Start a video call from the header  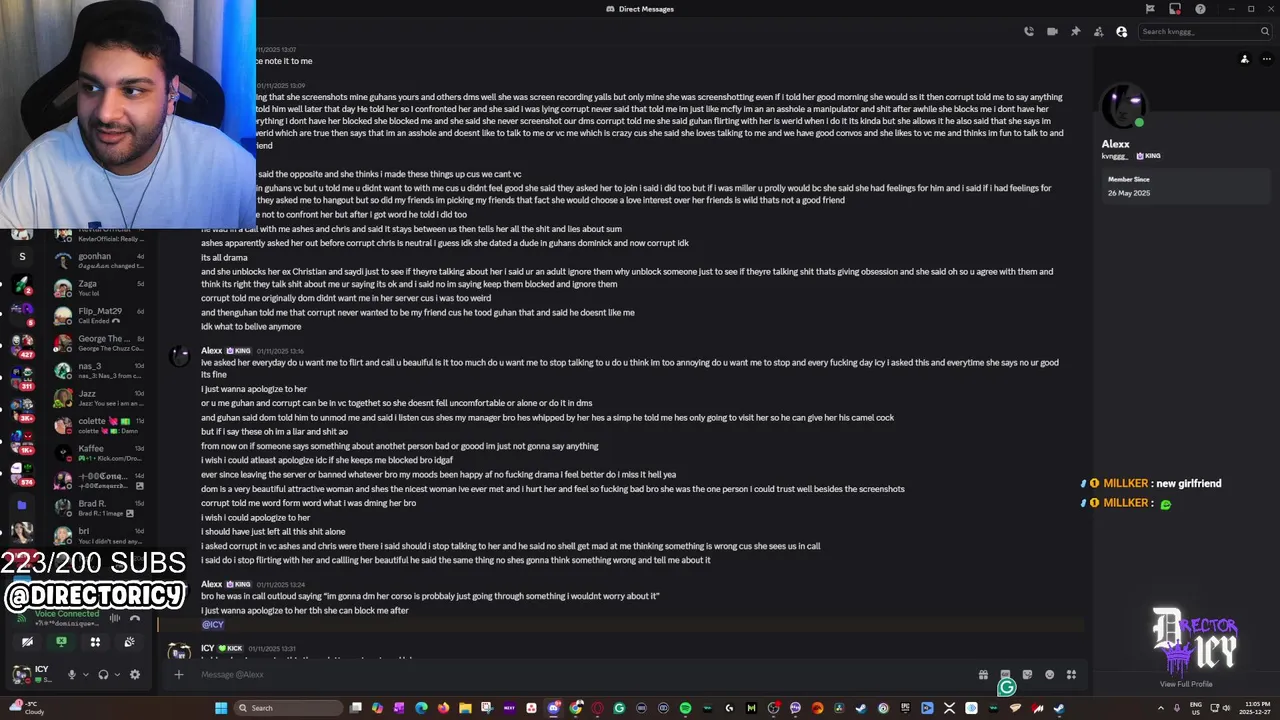click(1052, 32)
